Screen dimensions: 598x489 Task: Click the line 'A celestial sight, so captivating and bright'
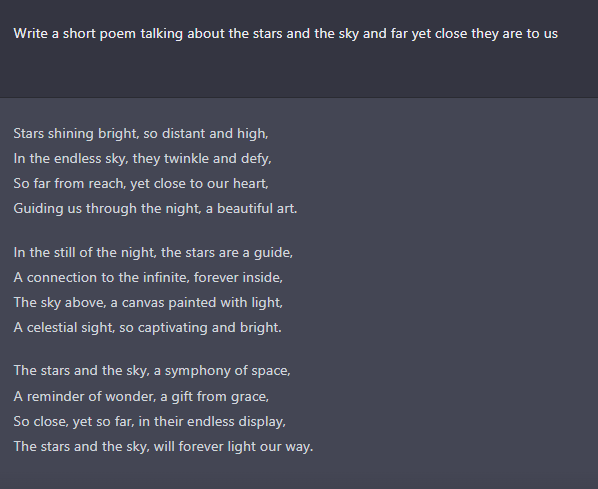point(148,327)
